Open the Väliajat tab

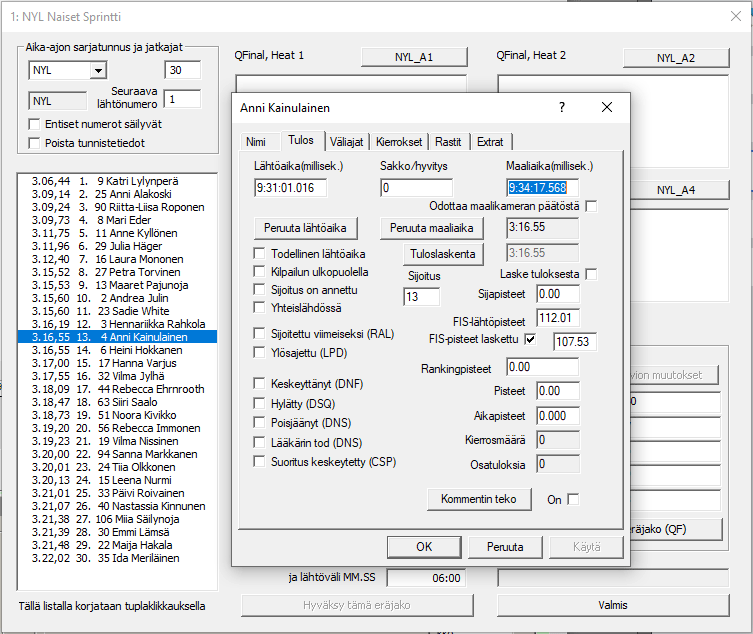346,142
